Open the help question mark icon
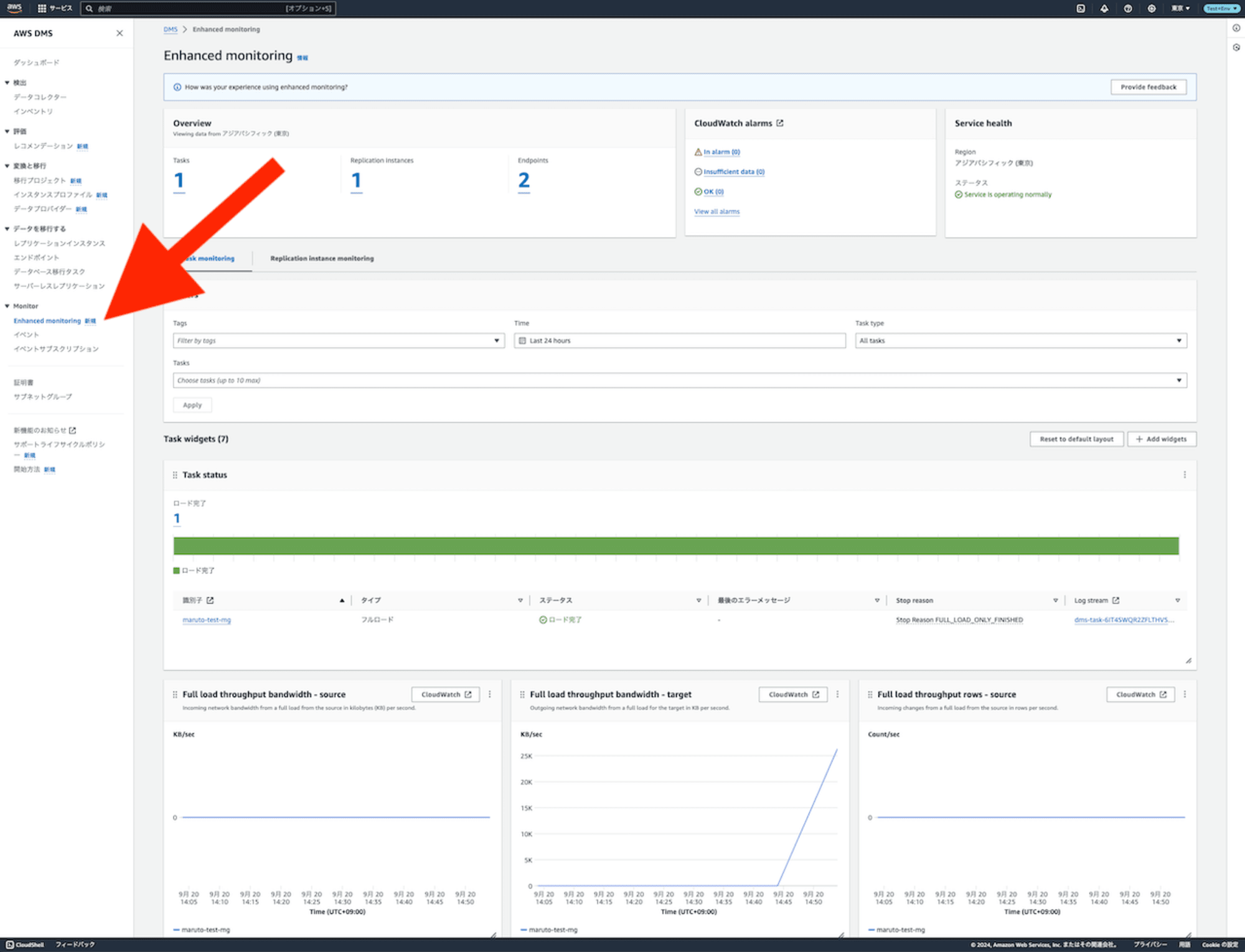 pos(1128,8)
